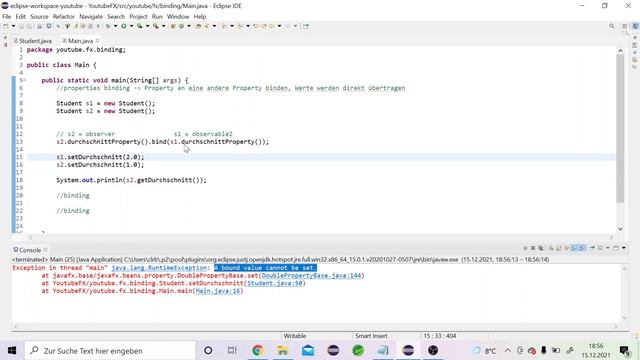Open the Project menu
640x360 pixels.
point(138,17)
